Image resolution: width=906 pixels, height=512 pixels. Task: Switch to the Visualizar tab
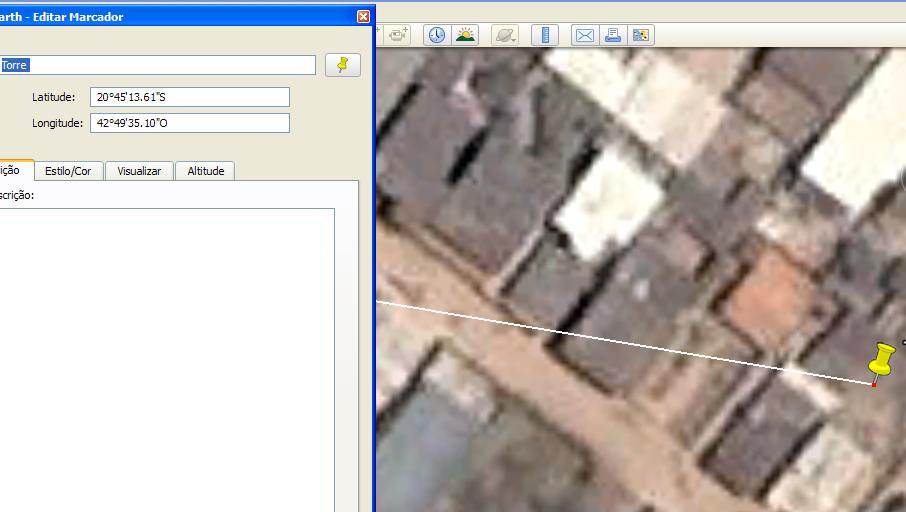point(139,171)
